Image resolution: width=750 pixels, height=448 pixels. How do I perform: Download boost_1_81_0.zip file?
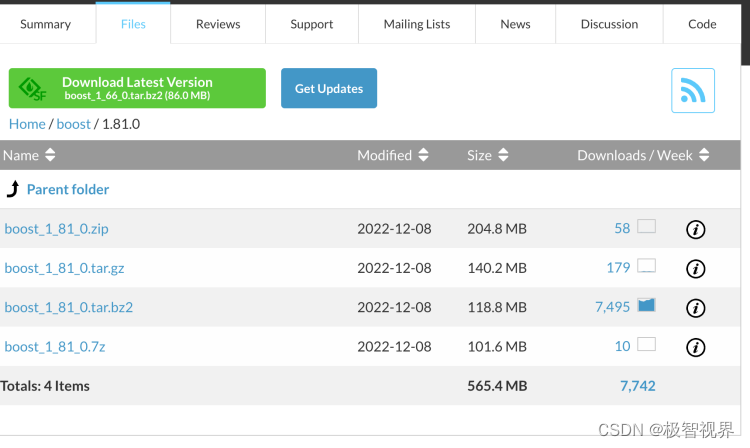coord(56,229)
